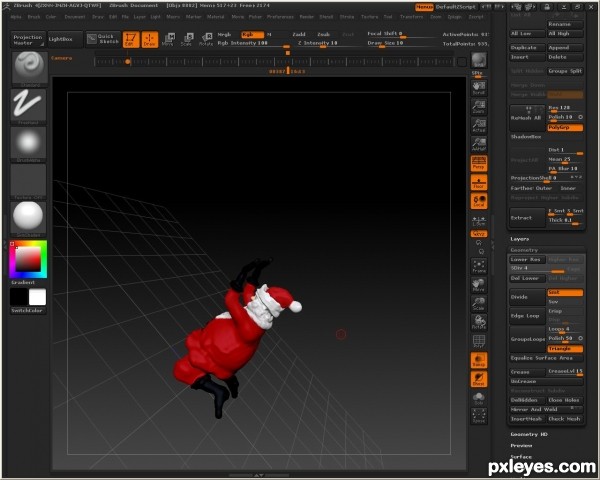
Task: Click the SwitchColor button
Action: pyautogui.click(x=28, y=310)
